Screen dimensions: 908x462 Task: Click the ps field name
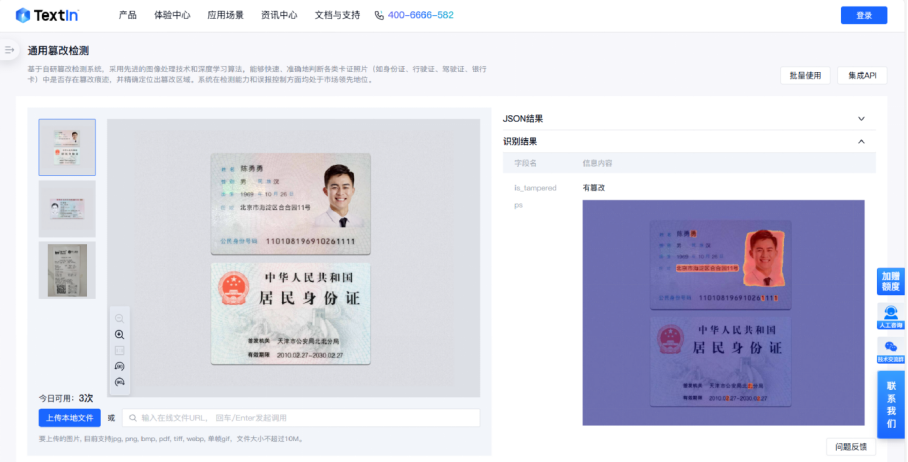point(518,205)
